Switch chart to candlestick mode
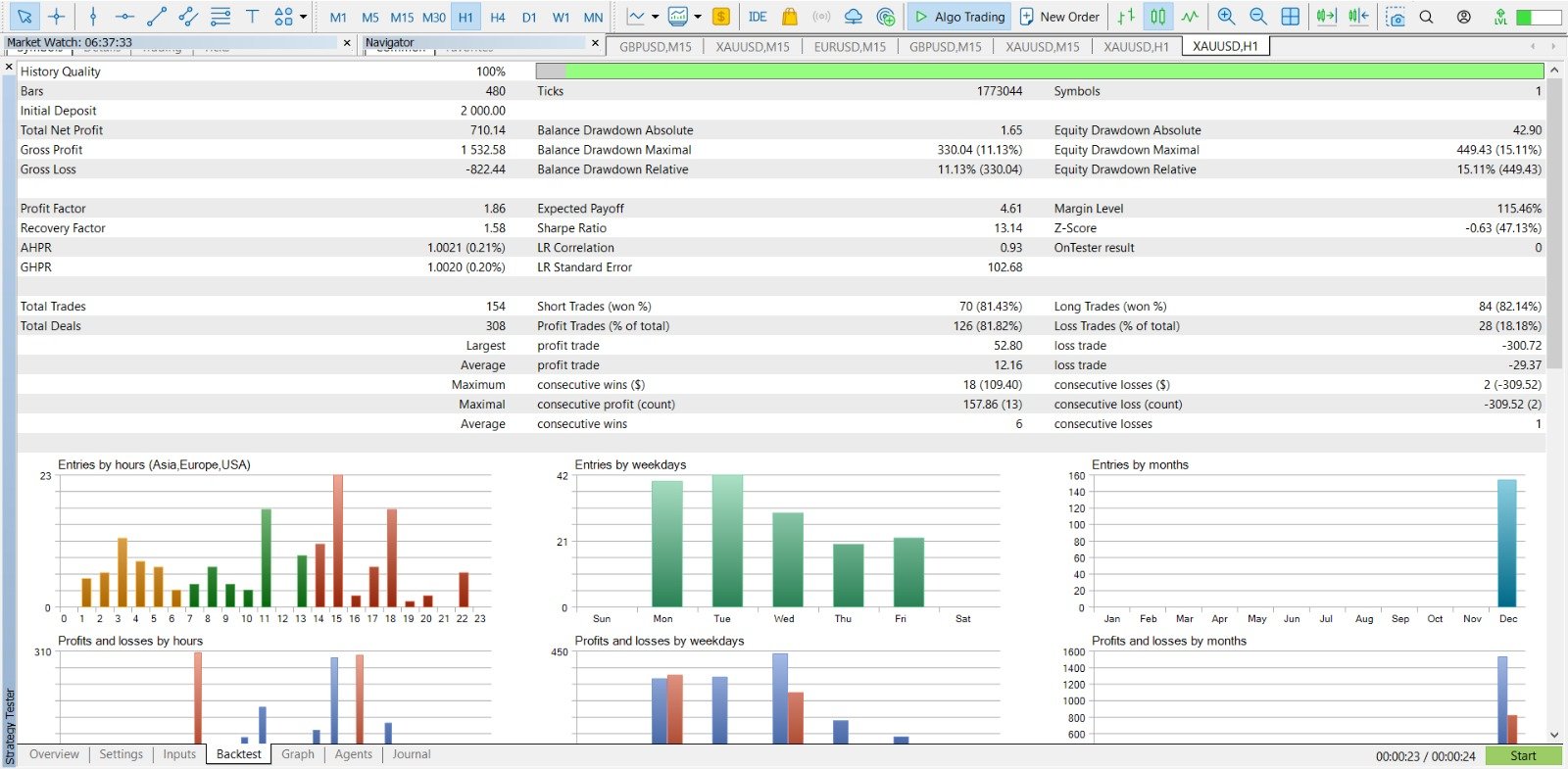Viewport: 1568px width, 769px height. pyautogui.click(x=1158, y=17)
